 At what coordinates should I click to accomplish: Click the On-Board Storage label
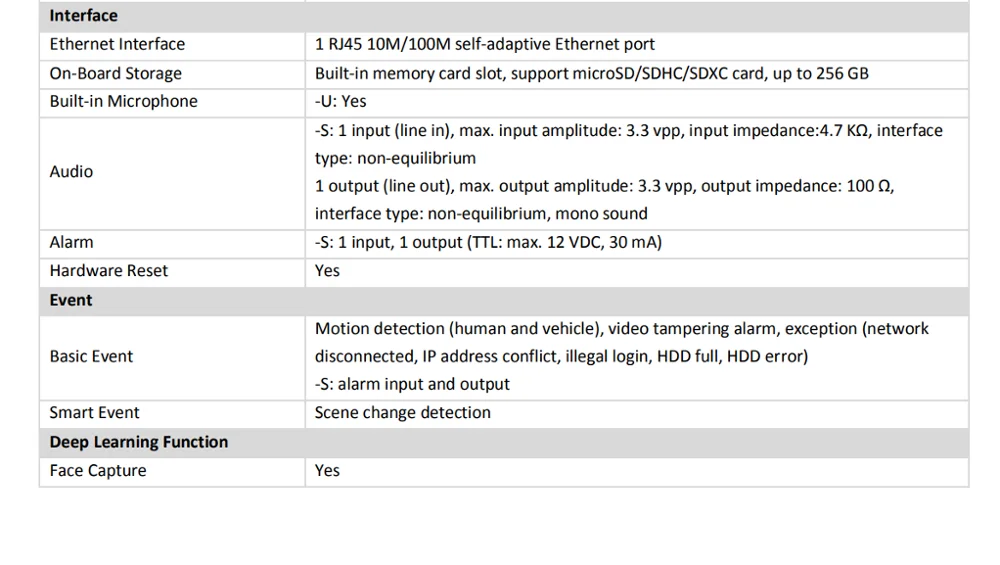tap(115, 73)
